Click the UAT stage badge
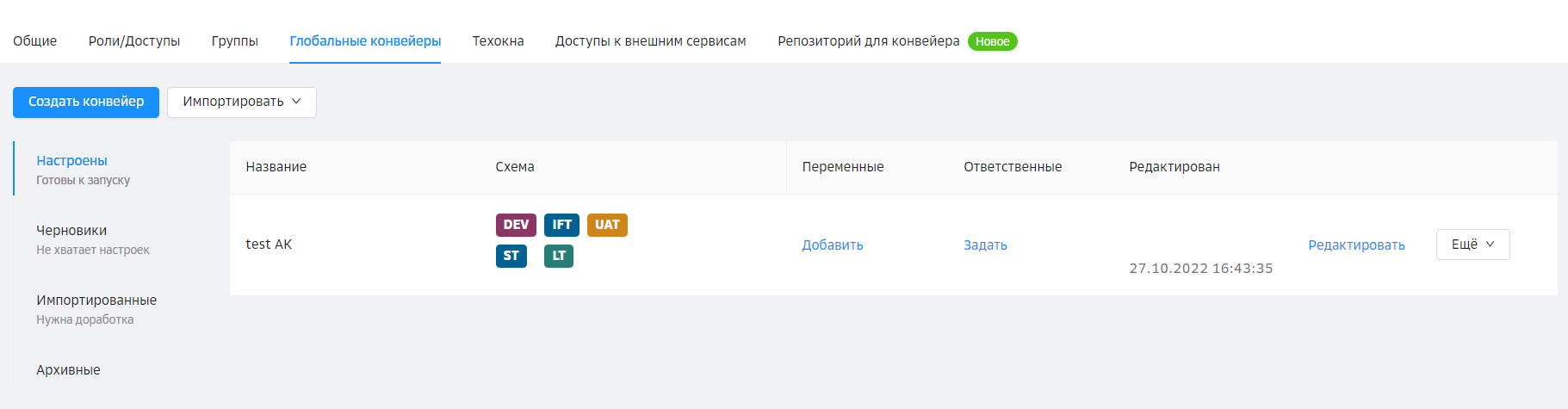This screenshot has width=1568, height=409. click(x=607, y=225)
